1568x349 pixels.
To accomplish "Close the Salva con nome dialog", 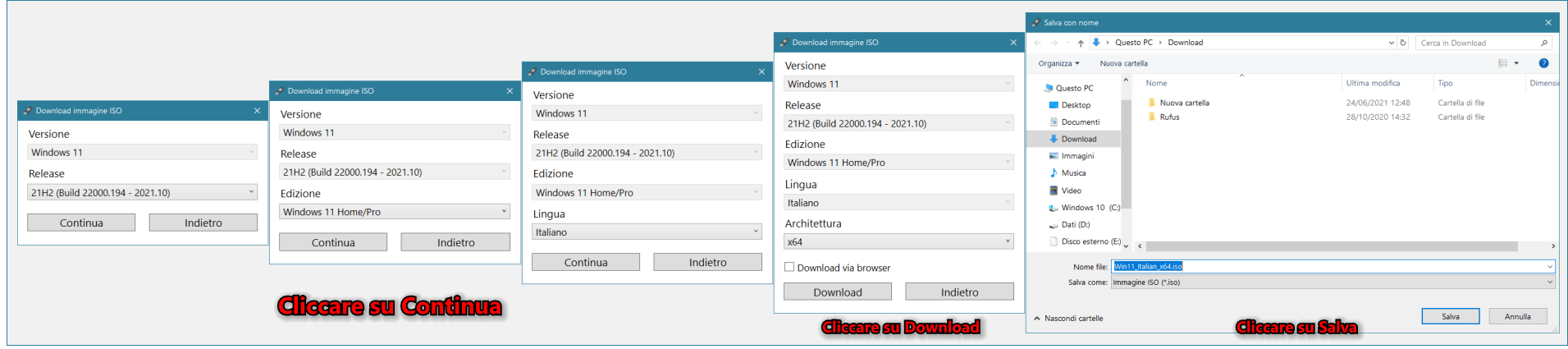I will point(1548,22).
